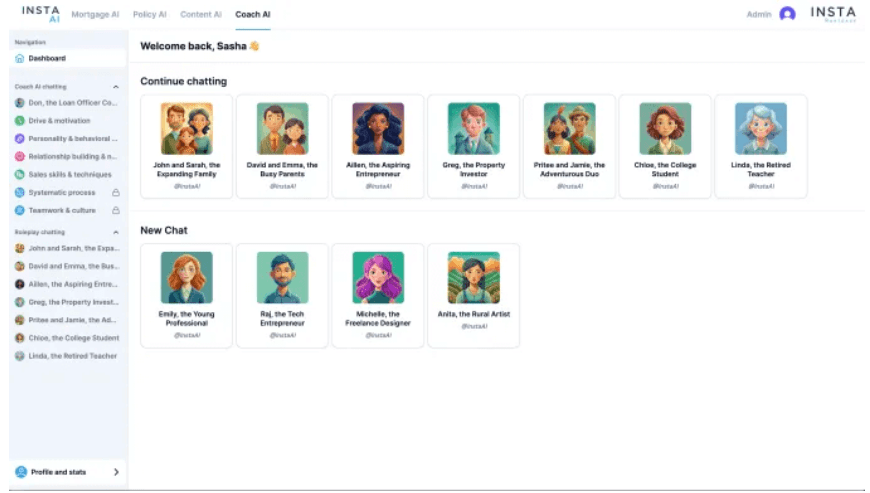Click the lock icon beside Teamwork & culture
This screenshot has width=870, height=493.
point(116,211)
